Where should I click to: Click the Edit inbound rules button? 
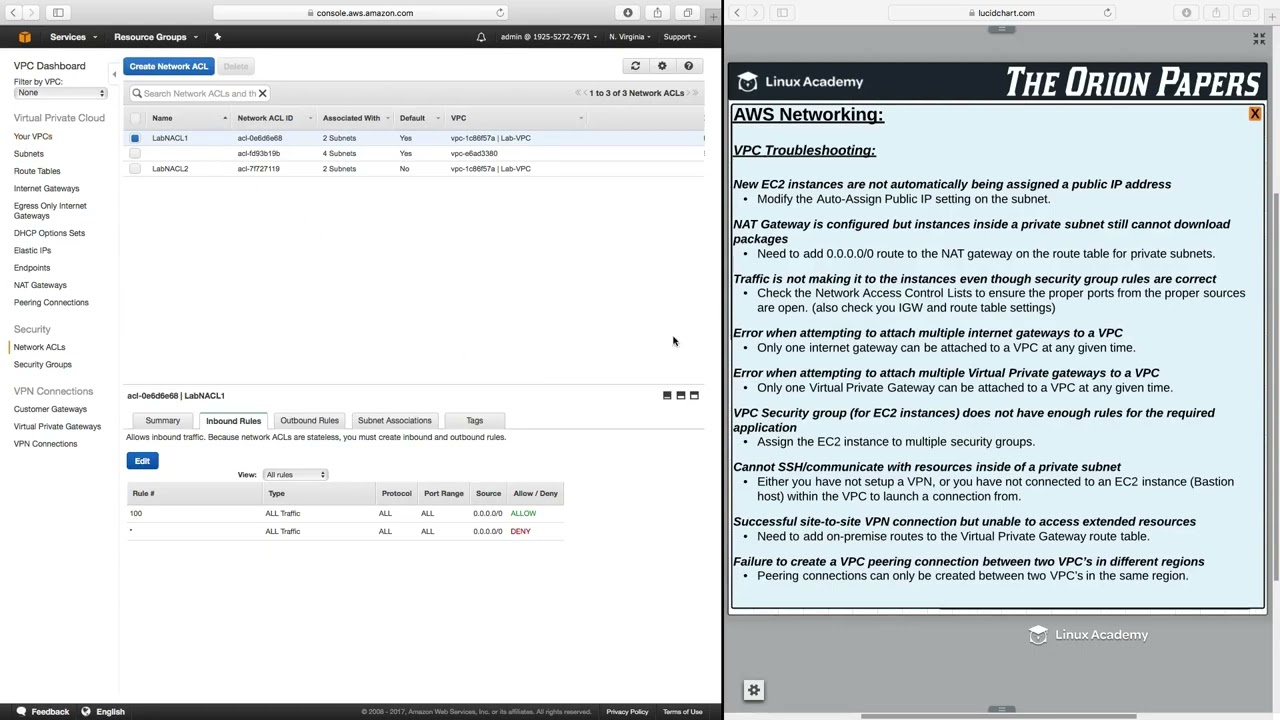click(x=142, y=461)
